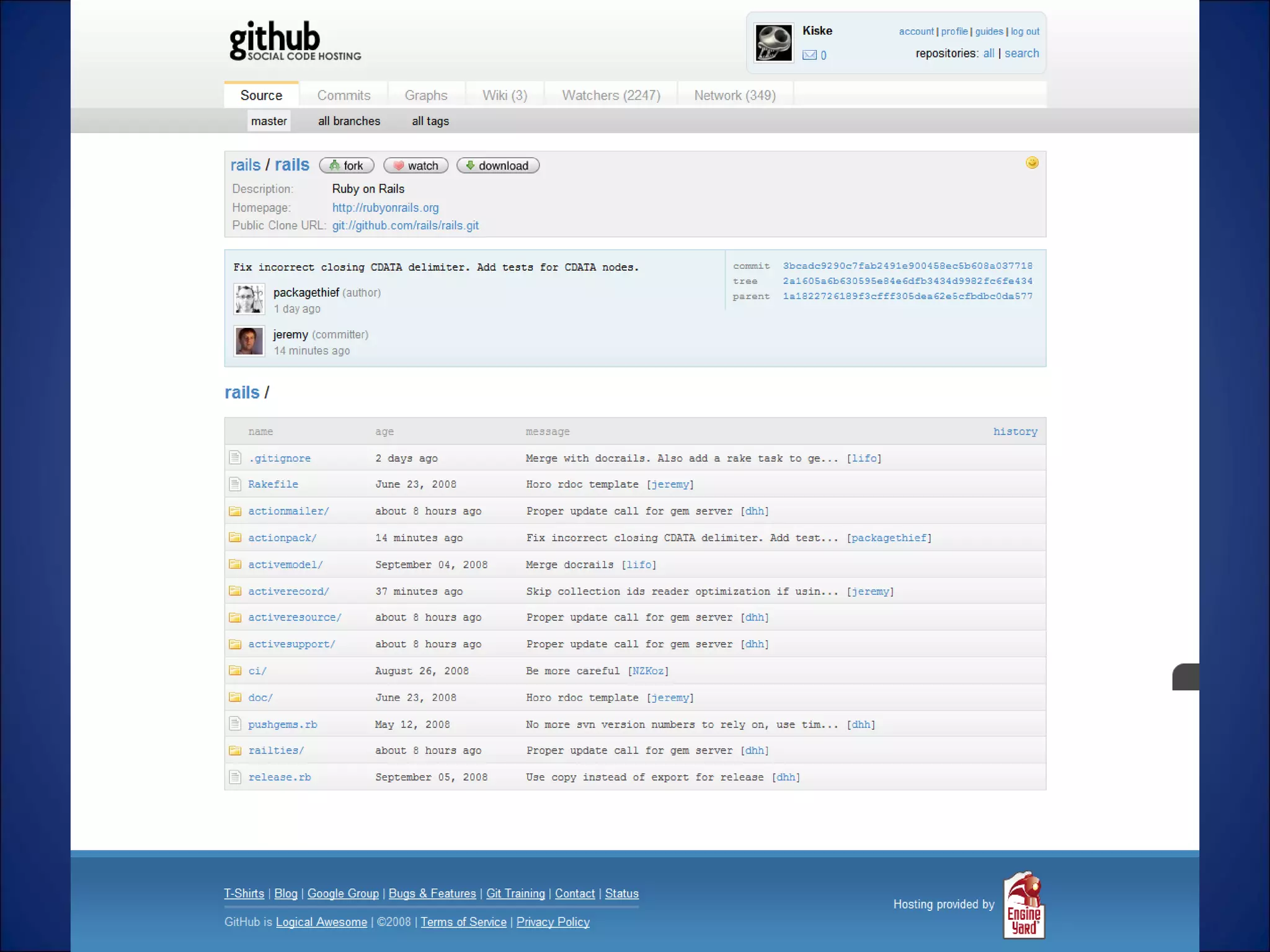Image resolution: width=1270 pixels, height=952 pixels.
Task: Click the .gitignore file icon
Action: (x=235, y=458)
